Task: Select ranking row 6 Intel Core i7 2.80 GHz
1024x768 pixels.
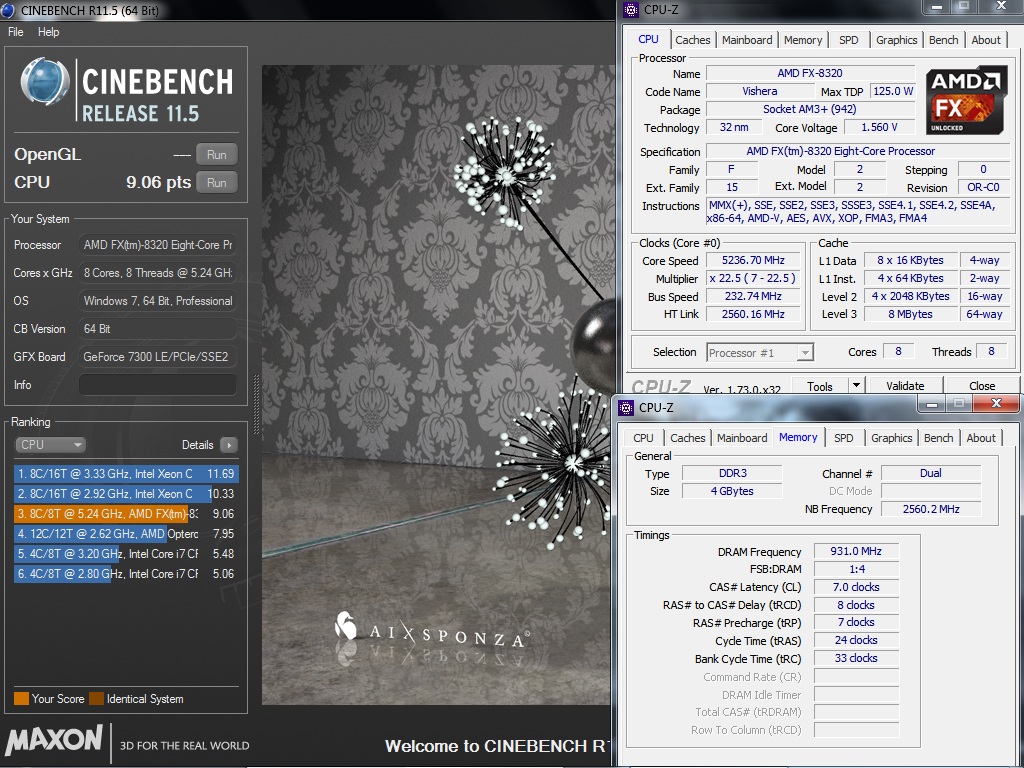Action: [x=125, y=574]
